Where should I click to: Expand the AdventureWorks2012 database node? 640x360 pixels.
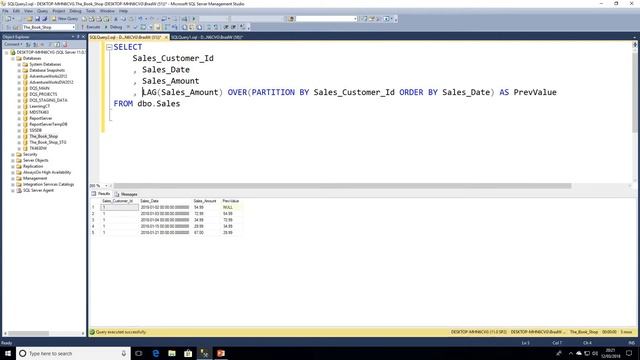point(19,76)
